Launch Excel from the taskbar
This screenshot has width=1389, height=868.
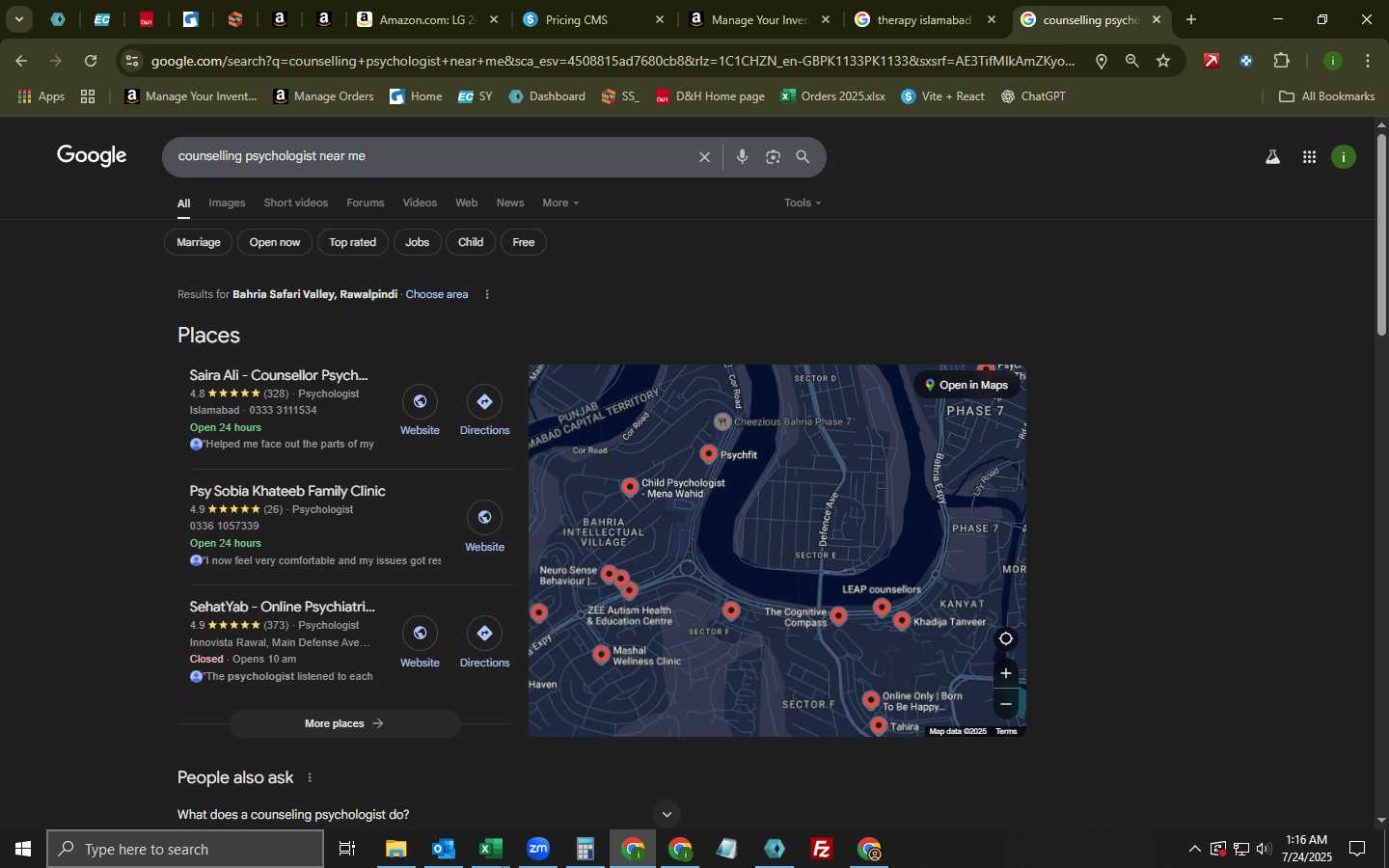click(x=490, y=849)
